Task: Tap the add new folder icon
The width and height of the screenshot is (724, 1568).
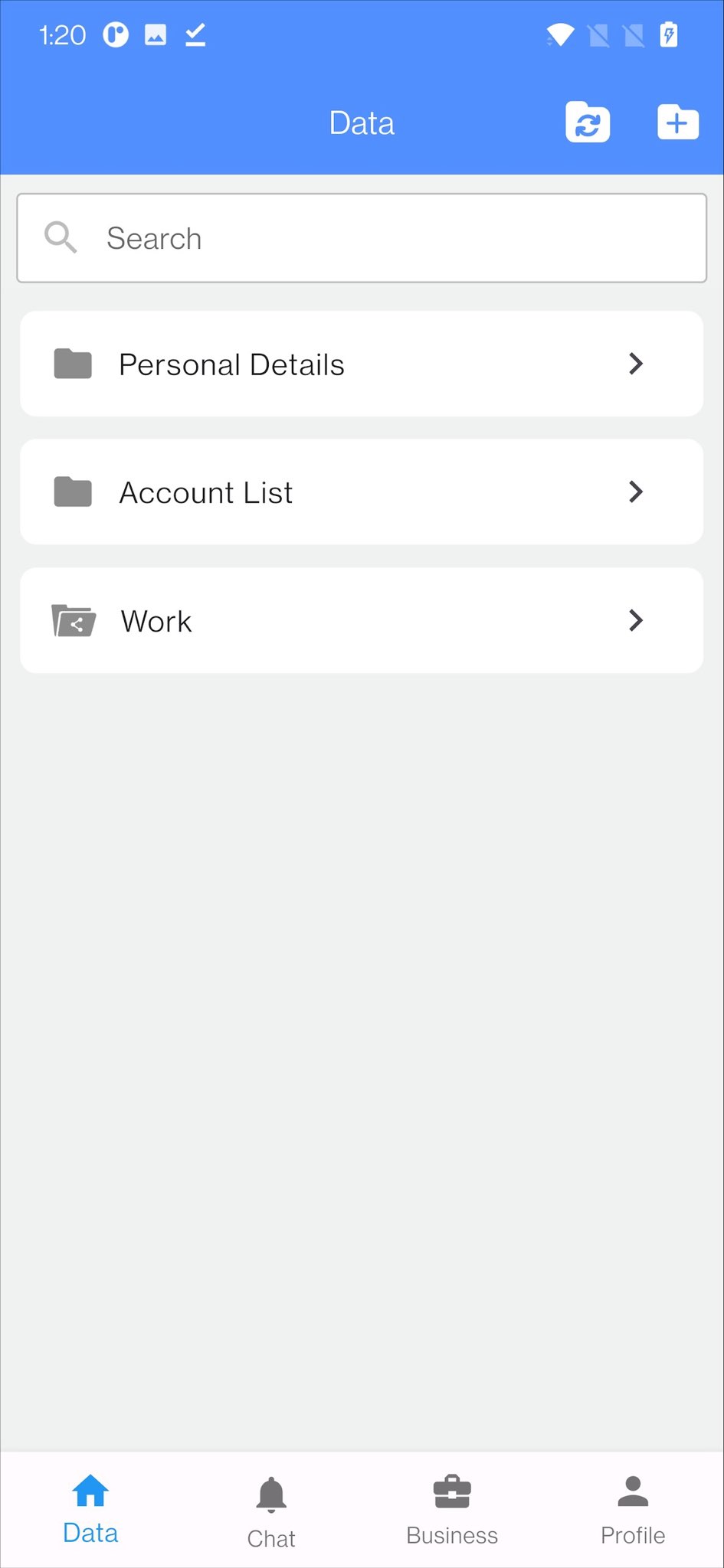Action: coord(677,122)
